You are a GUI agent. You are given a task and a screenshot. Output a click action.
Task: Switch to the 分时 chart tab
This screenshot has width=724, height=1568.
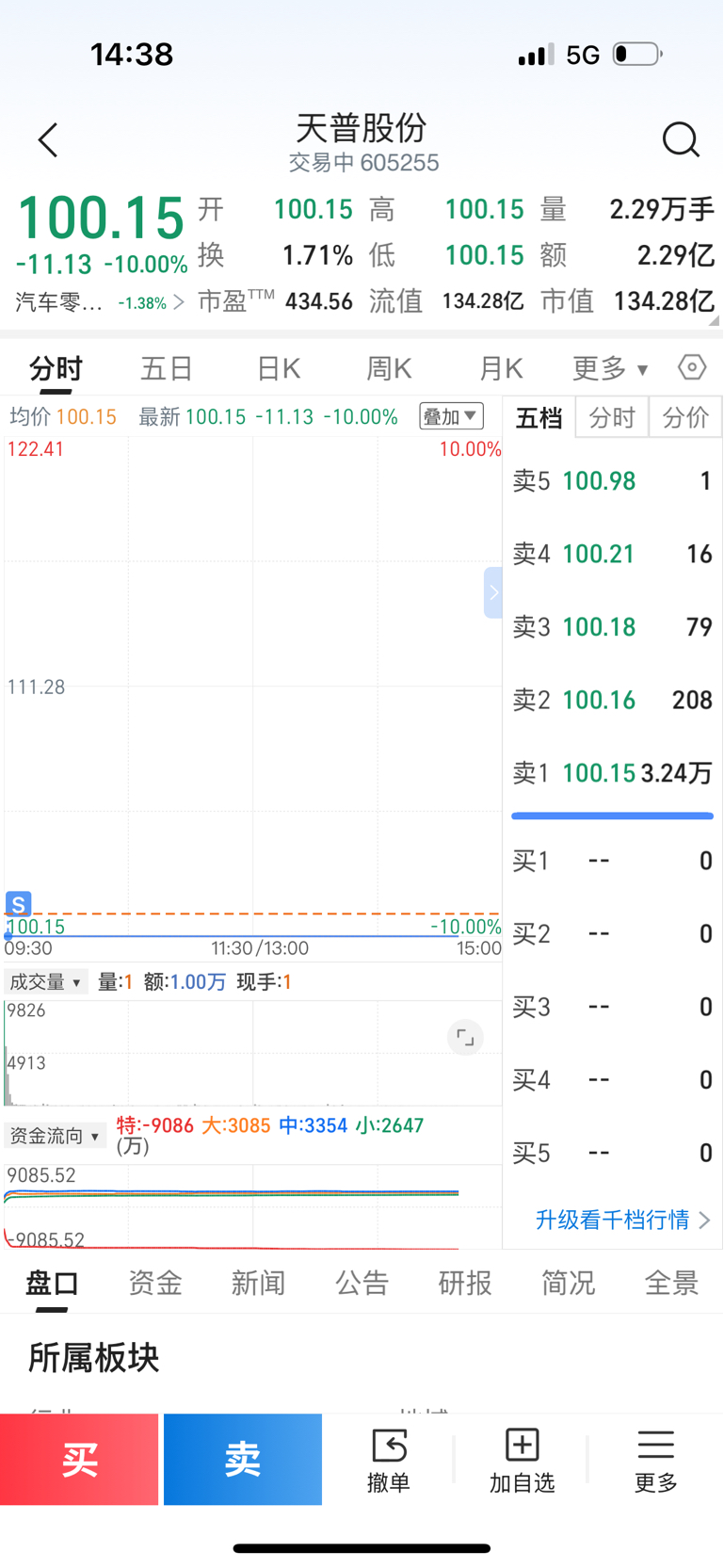click(x=56, y=368)
